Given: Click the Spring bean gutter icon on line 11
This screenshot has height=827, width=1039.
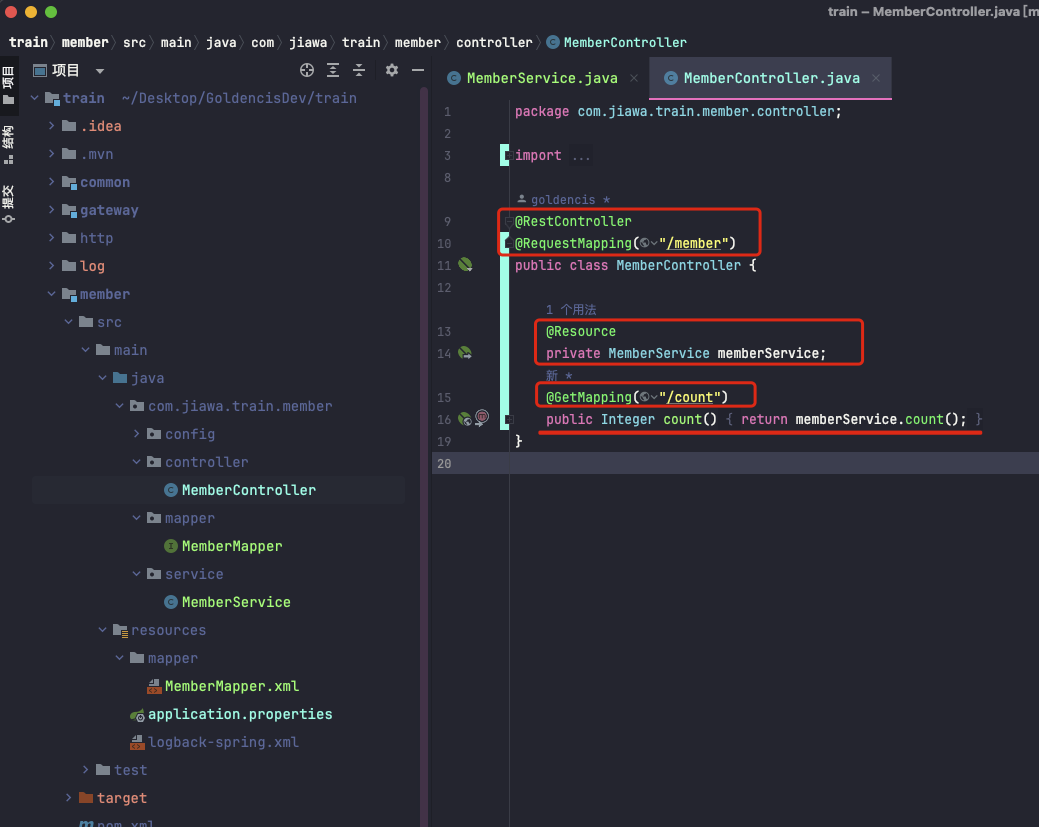Looking at the screenshot, I should point(465,265).
